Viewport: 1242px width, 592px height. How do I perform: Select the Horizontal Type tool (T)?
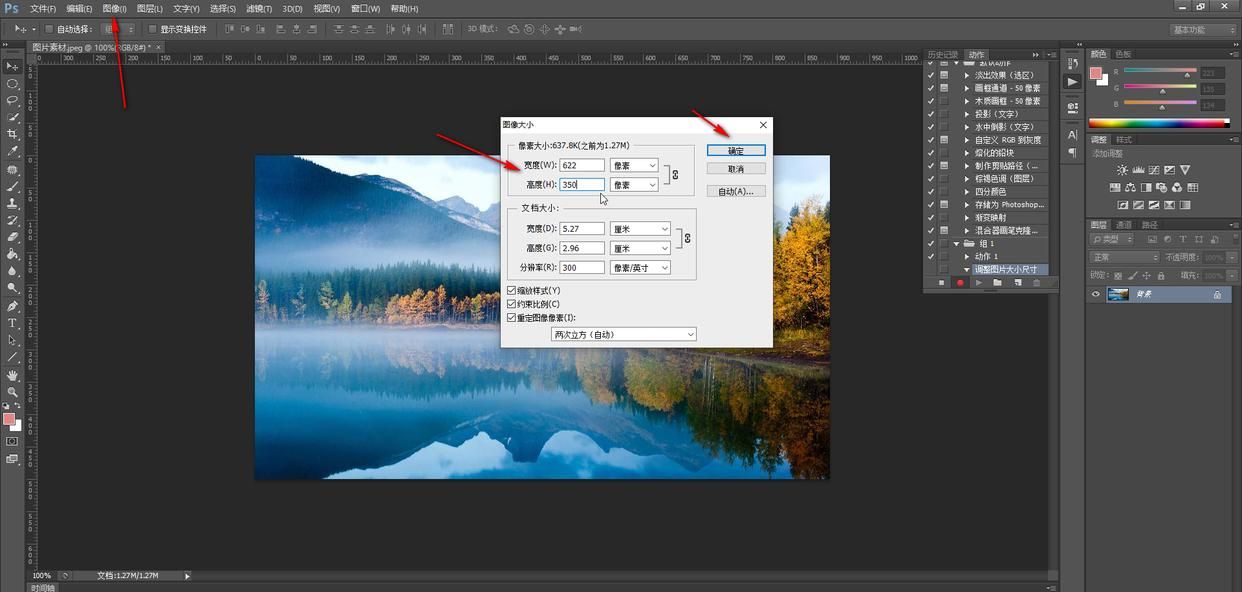coord(13,323)
